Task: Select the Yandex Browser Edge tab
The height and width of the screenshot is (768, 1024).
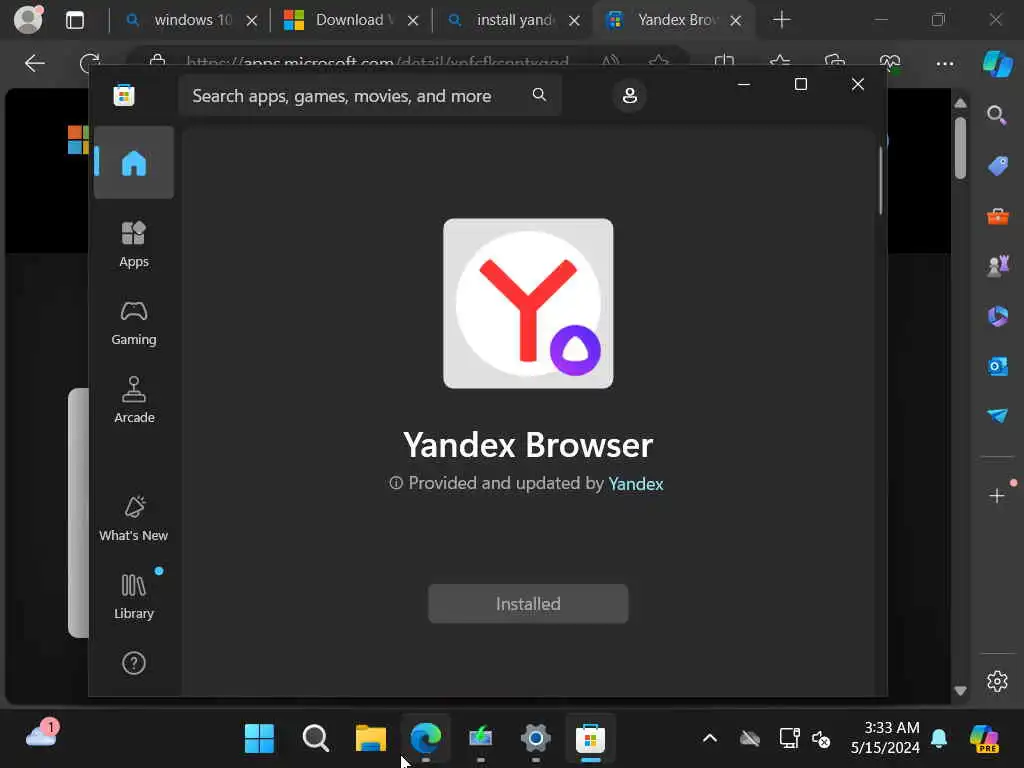Action: [x=673, y=20]
